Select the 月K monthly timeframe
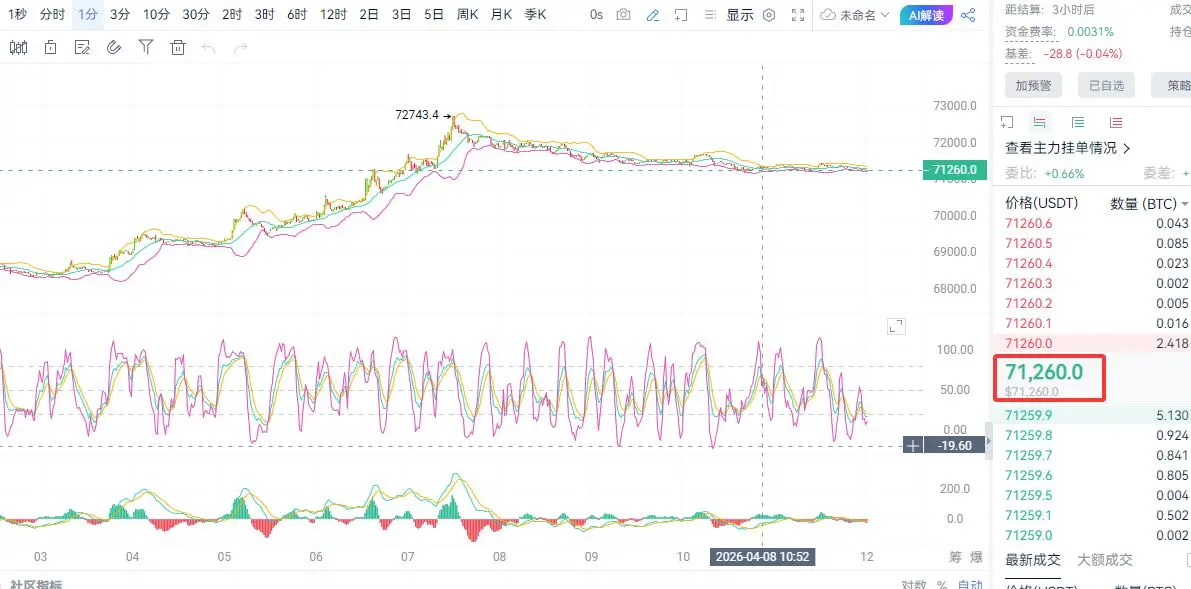The height and width of the screenshot is (589, 1191). (501, 14)
